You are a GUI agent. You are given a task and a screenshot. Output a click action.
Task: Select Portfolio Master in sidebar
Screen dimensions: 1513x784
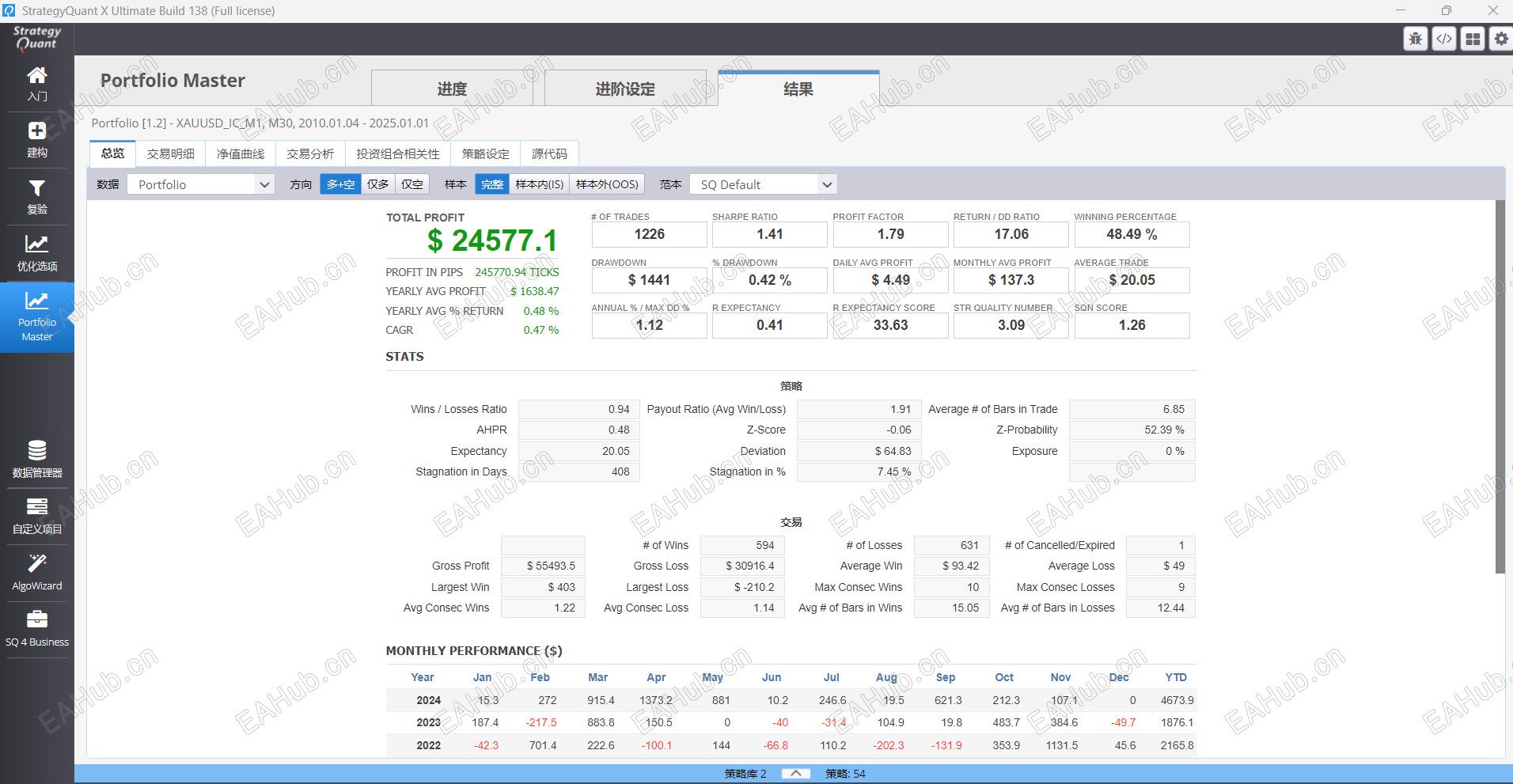(x=37, y=317)
